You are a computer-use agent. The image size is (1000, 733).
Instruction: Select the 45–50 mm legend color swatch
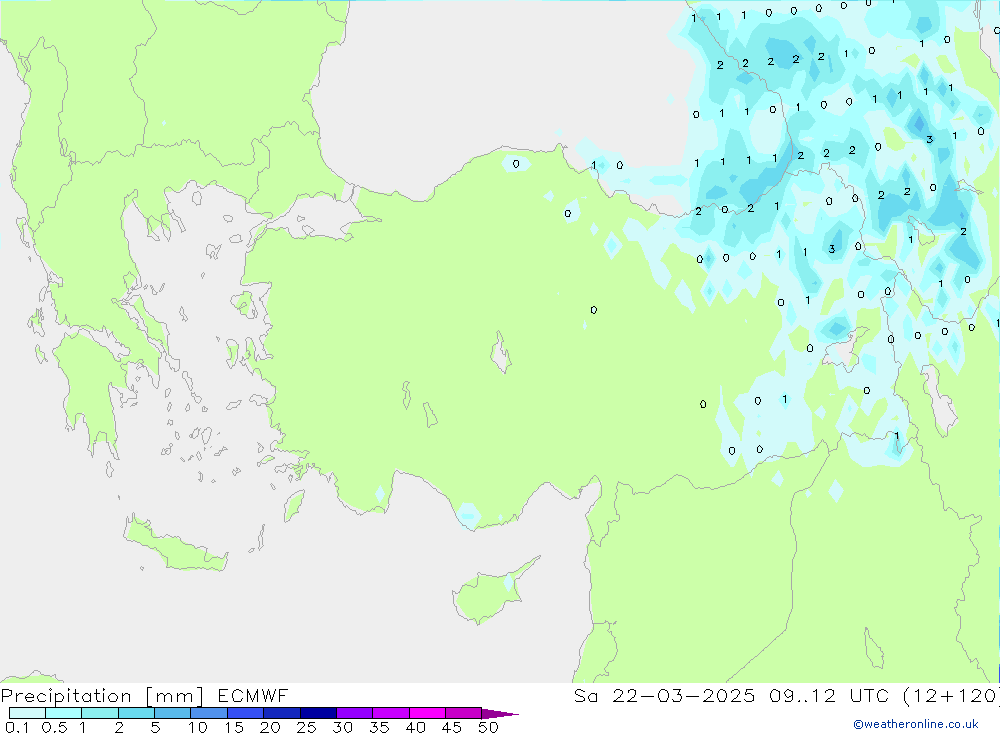(x=464, y=713)
